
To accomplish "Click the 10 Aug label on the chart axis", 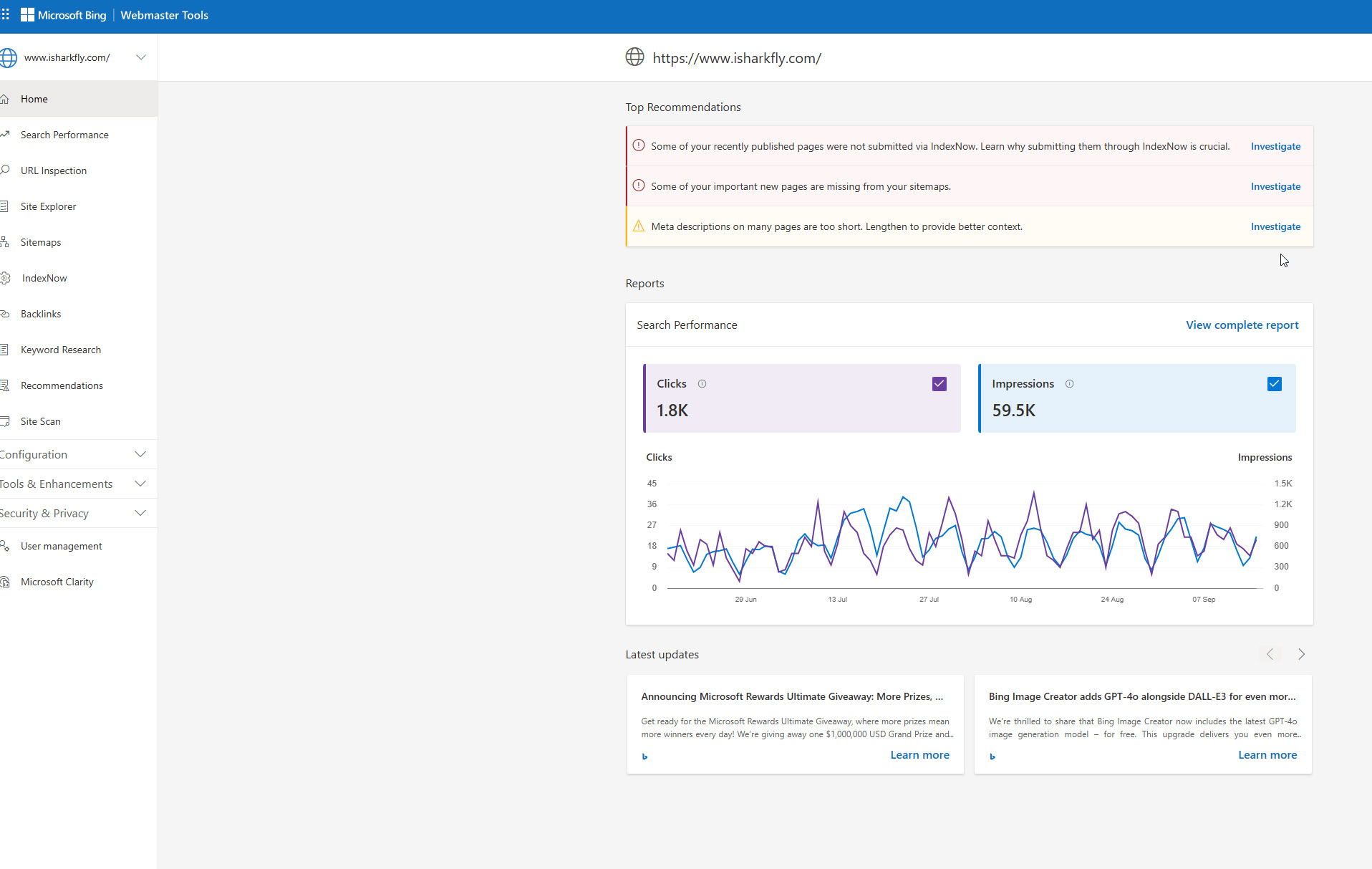I will pyautogui.click(x=1020, y=600).
